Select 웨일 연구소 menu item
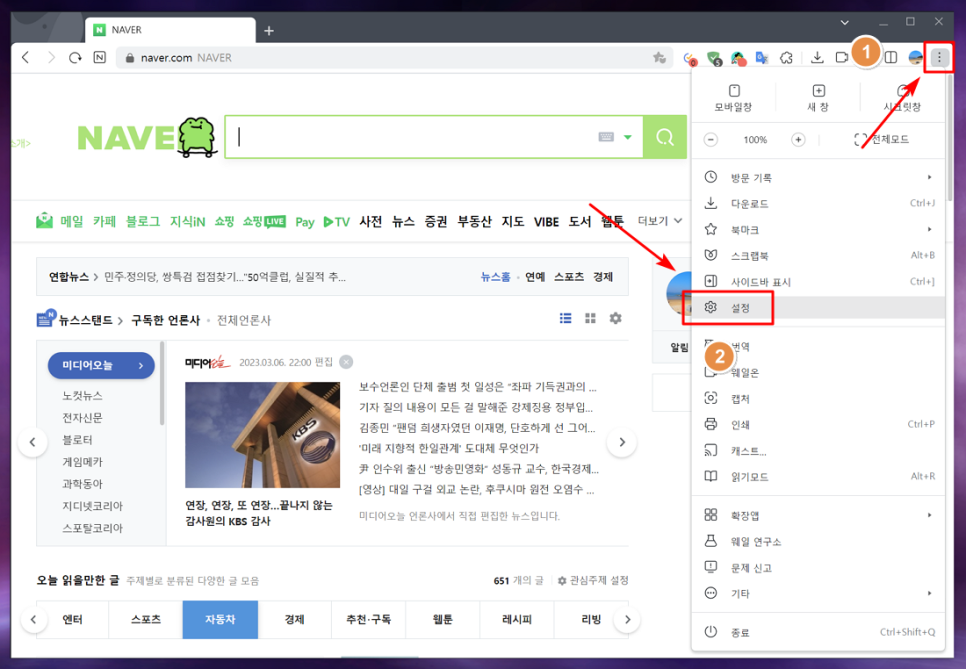Viewport: 966px width, 669px height. (x=818, y=541)
